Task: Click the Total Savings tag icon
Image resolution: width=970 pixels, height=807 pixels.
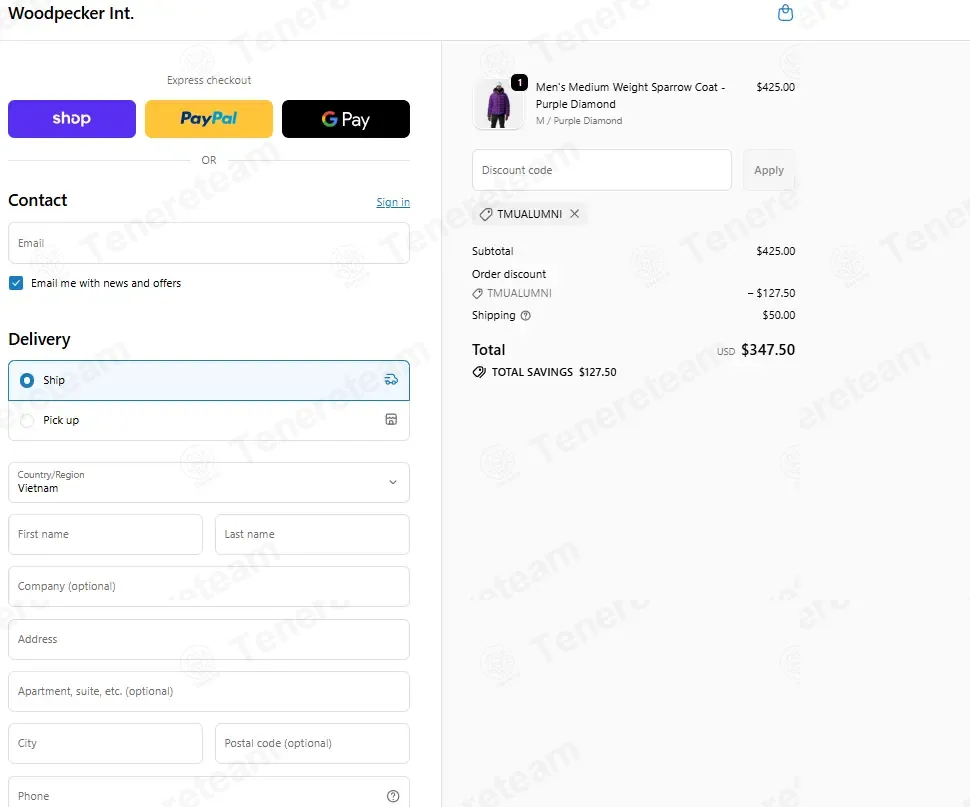Action: coord(479,372)
